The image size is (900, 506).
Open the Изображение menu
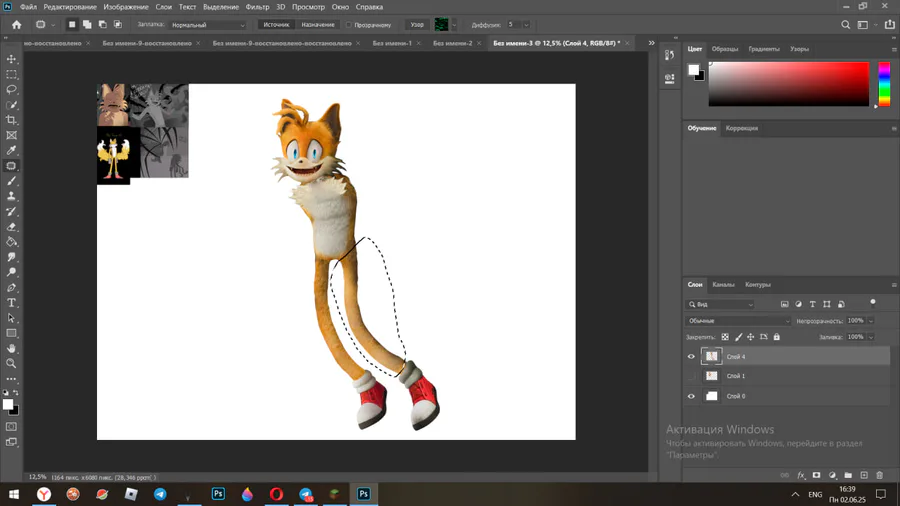point(126,7)
